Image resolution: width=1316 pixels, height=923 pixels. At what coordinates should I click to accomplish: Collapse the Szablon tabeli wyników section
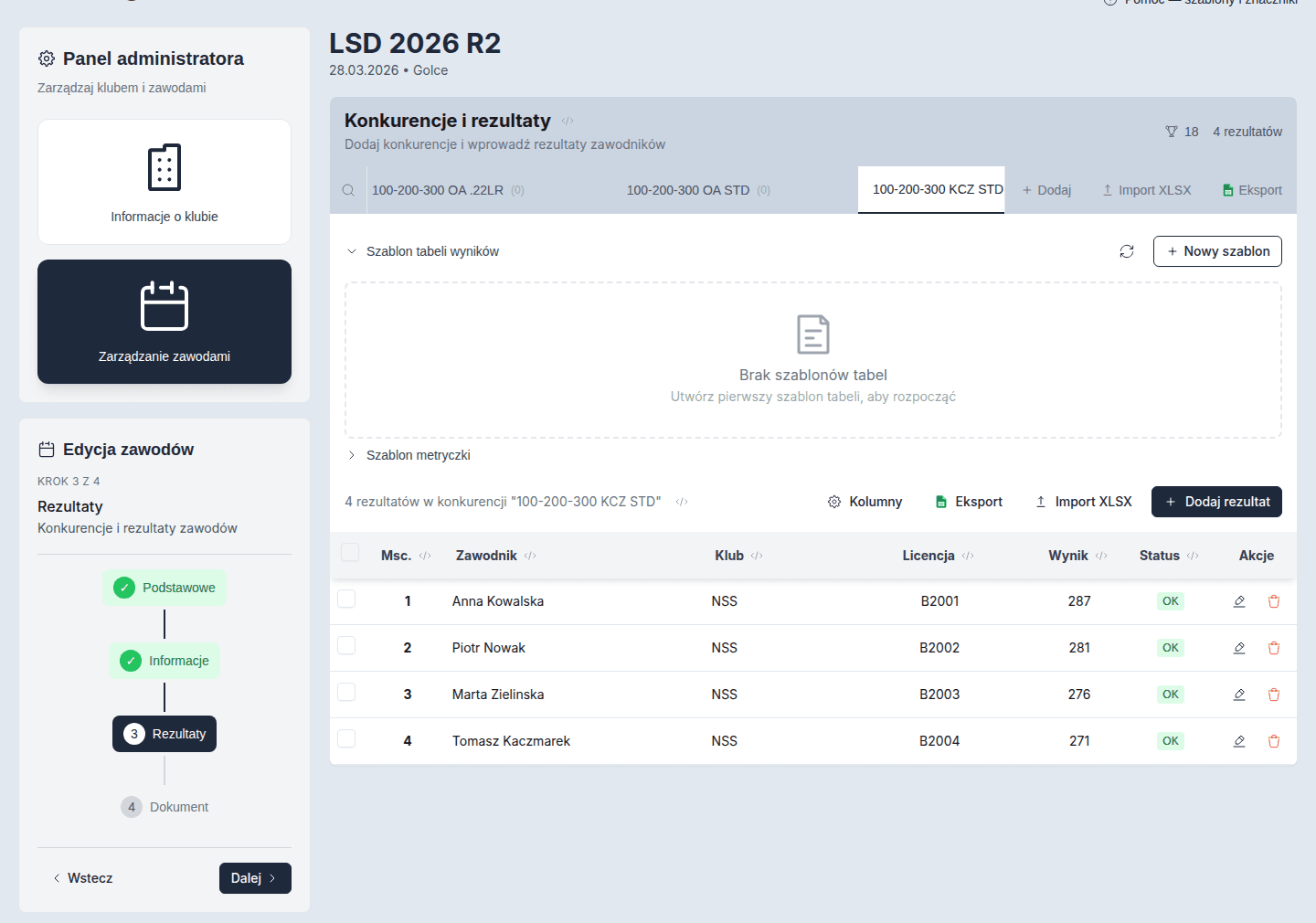tap(422, 251)
